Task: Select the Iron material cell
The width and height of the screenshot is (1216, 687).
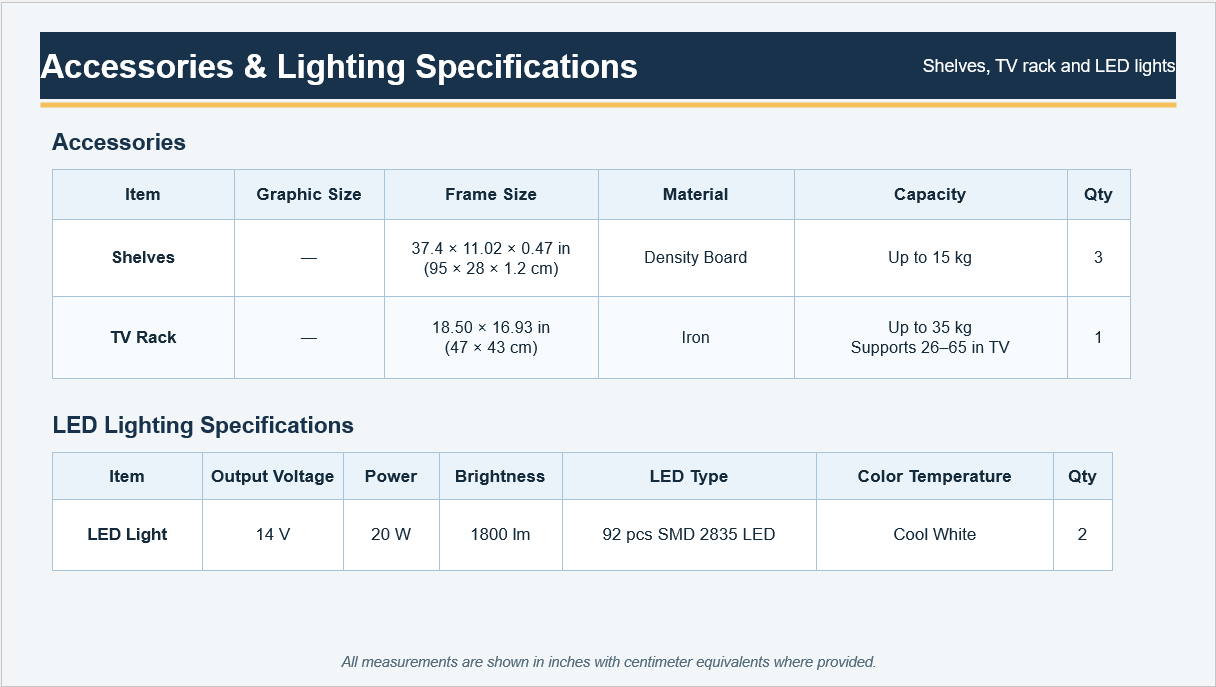Action: [x=696, y=337]
